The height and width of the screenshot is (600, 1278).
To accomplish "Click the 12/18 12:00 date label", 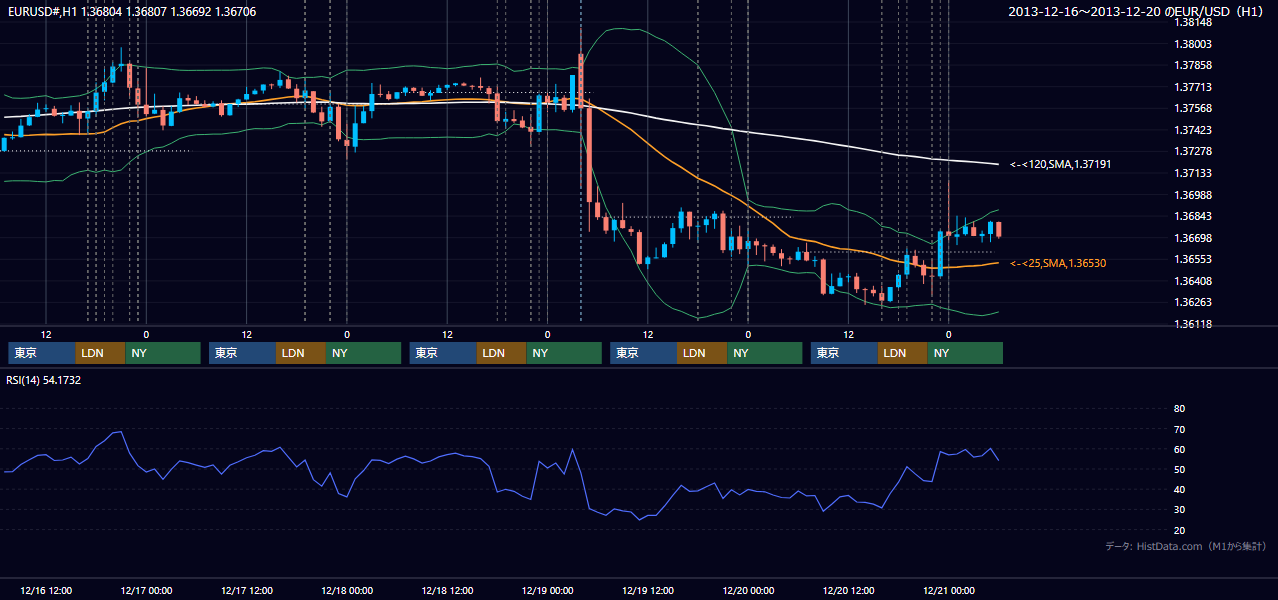I will (x=448, y=590).
